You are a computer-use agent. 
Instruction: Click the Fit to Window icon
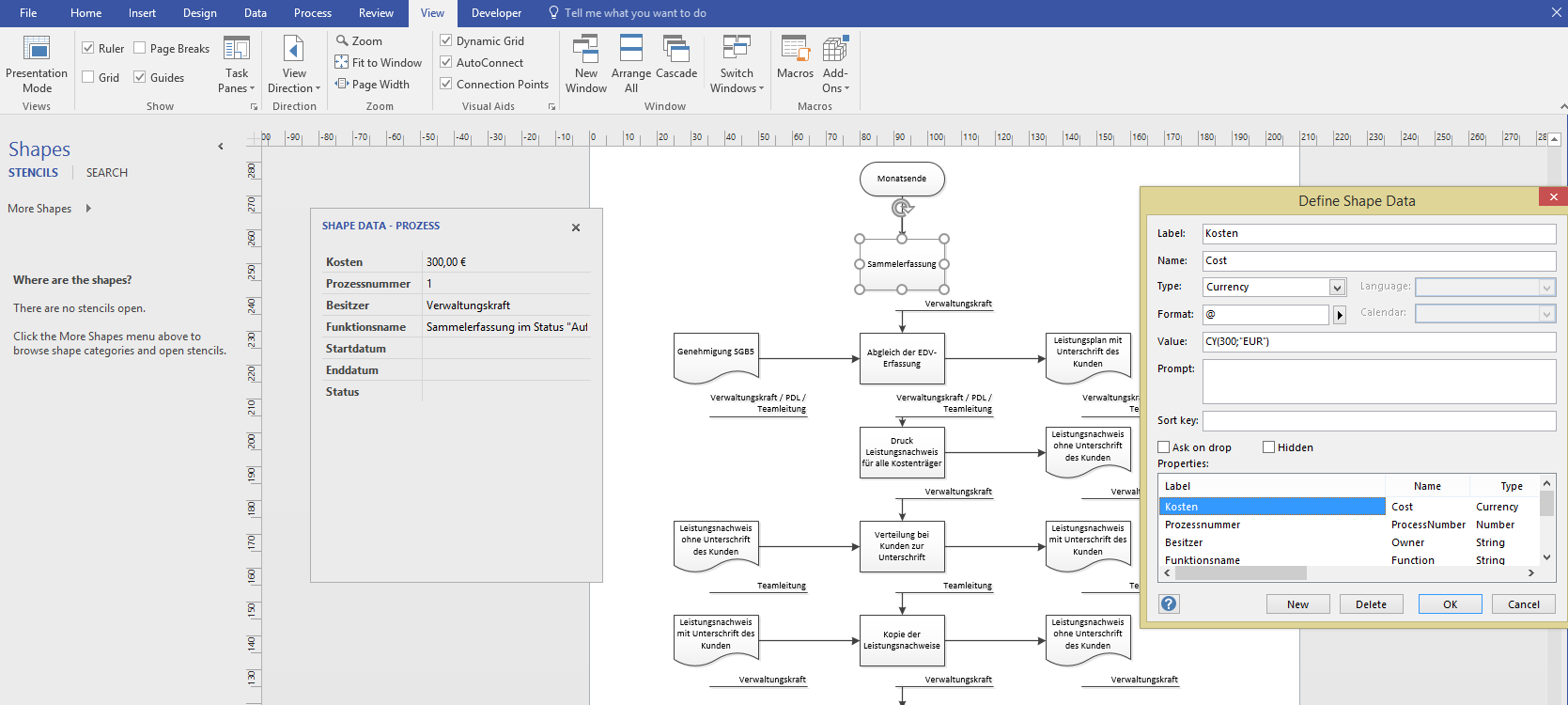click(x=342, y=63)
